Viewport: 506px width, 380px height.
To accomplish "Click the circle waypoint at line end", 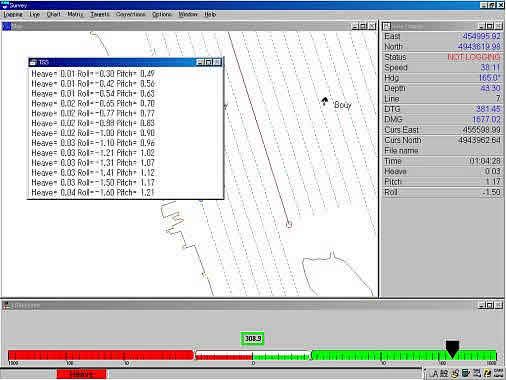I will 289,225.
